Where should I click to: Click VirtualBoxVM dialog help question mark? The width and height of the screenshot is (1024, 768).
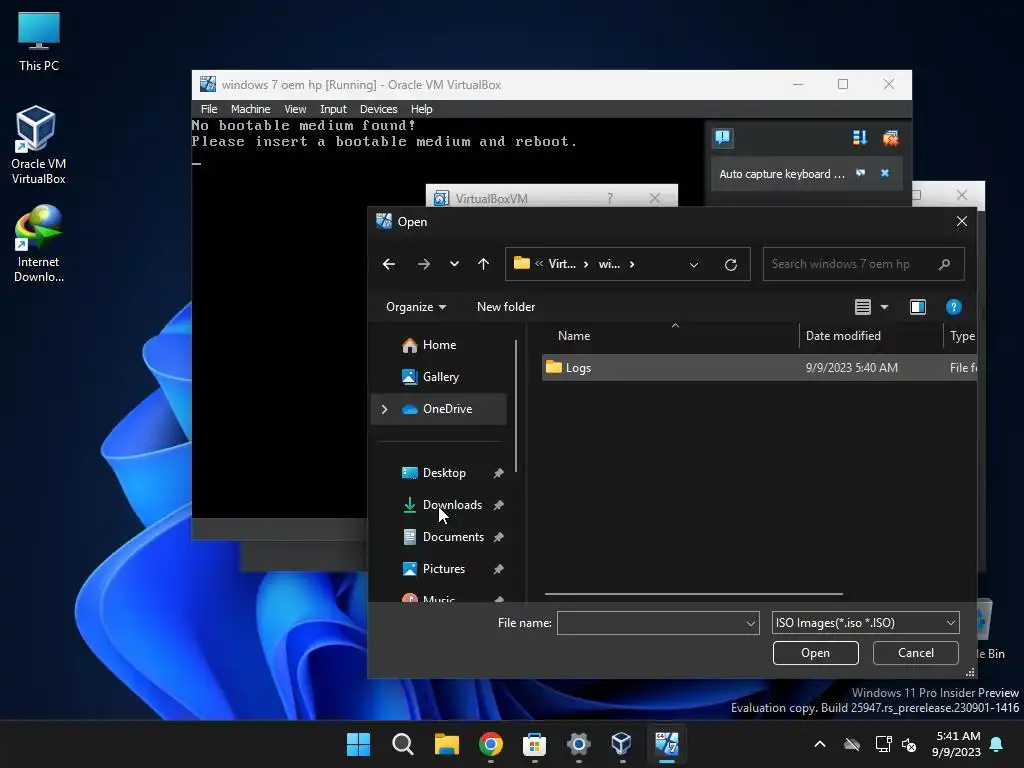point(610,199)
